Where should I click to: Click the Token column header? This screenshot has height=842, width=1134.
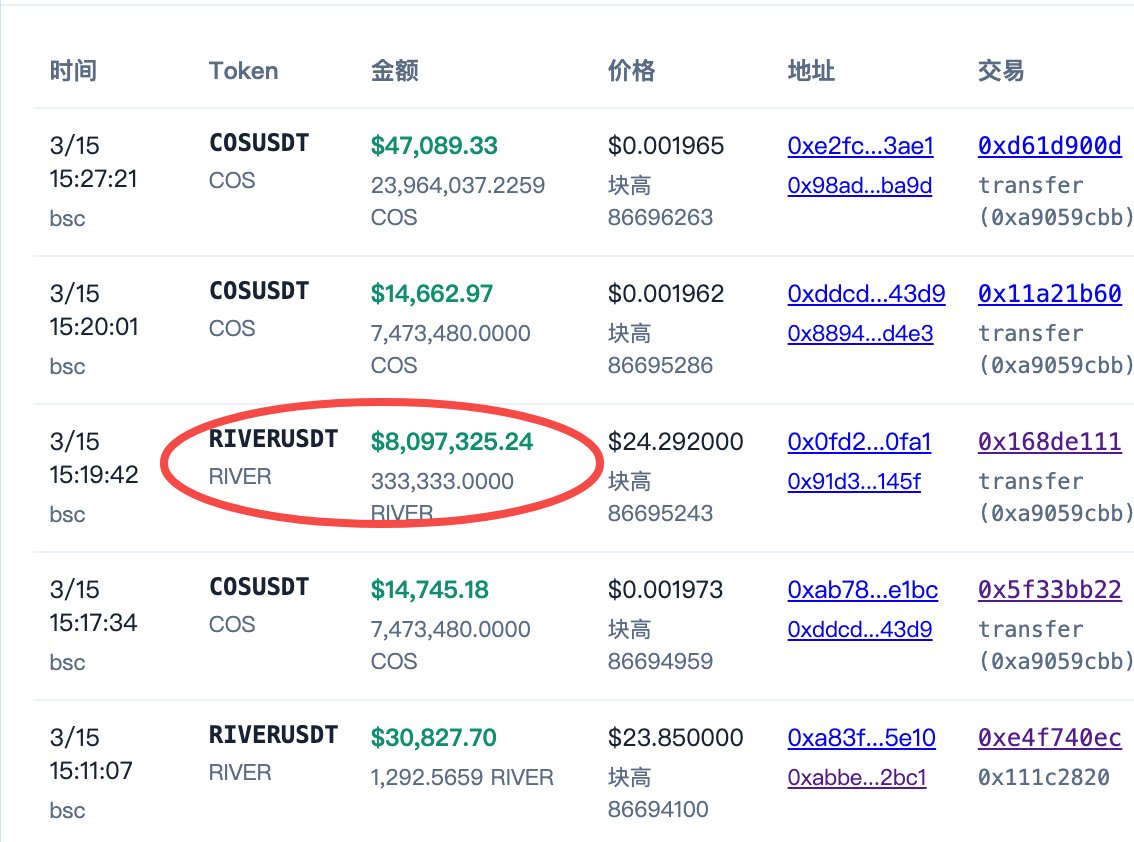tap(243, 71)
